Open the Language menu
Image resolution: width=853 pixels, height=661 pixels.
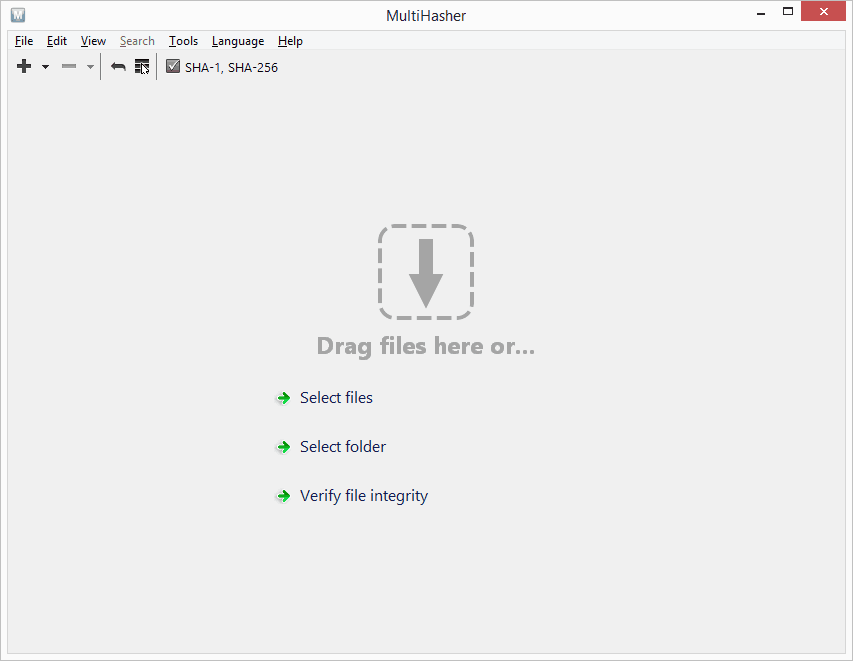238,41
